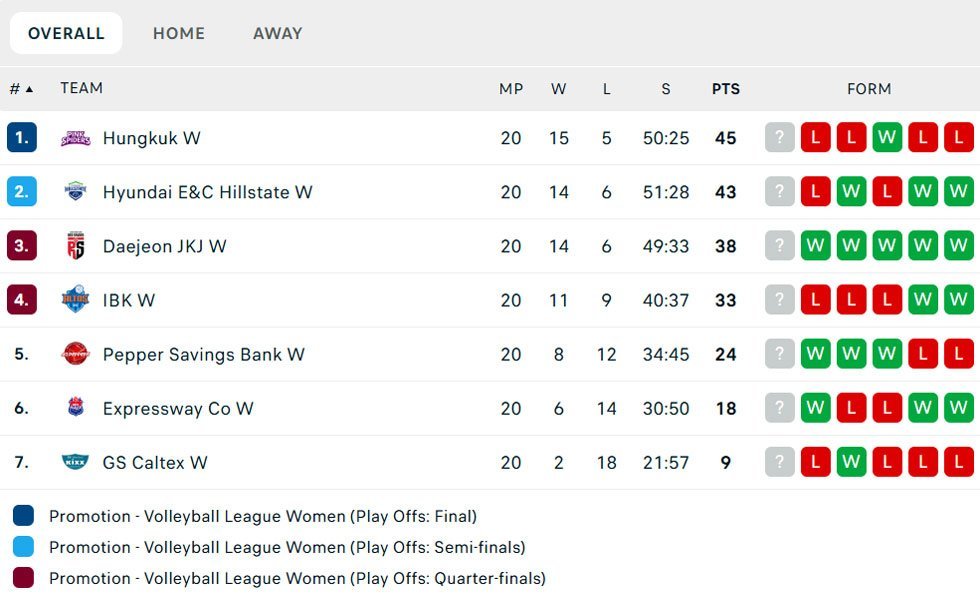Click the Expressway Co W logo
Screen dimensions: 980x605
[75, 408]
